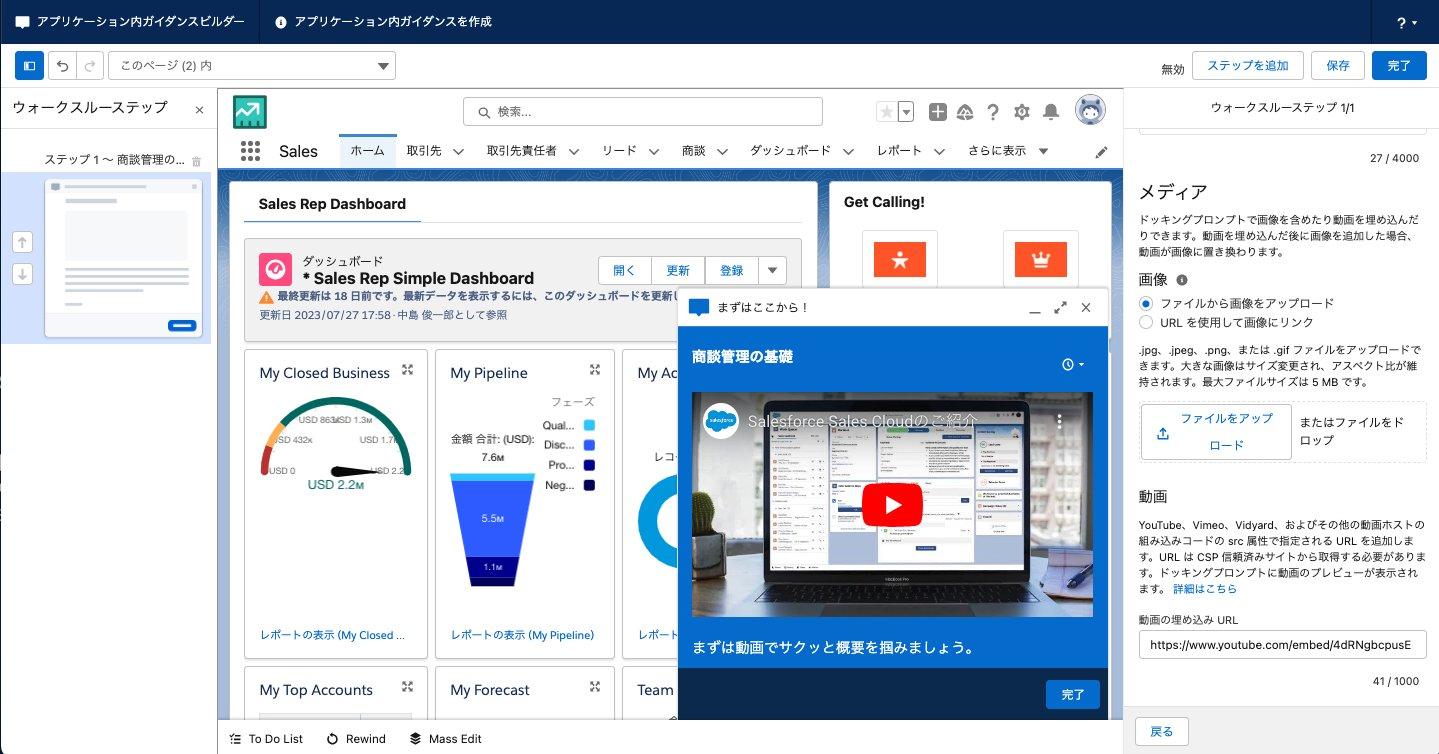The width and height of the screenshot is (1439, 754).
Task: Click the ファイルをアップロード button
Action: (1216, 432)
